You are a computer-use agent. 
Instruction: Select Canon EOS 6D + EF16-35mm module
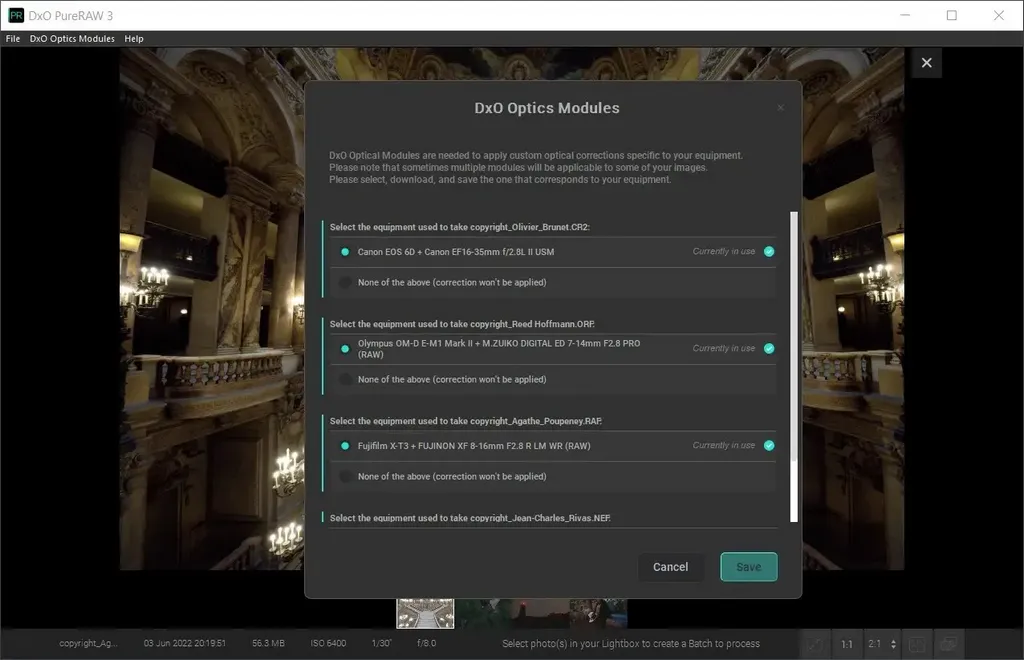point(552,252)
